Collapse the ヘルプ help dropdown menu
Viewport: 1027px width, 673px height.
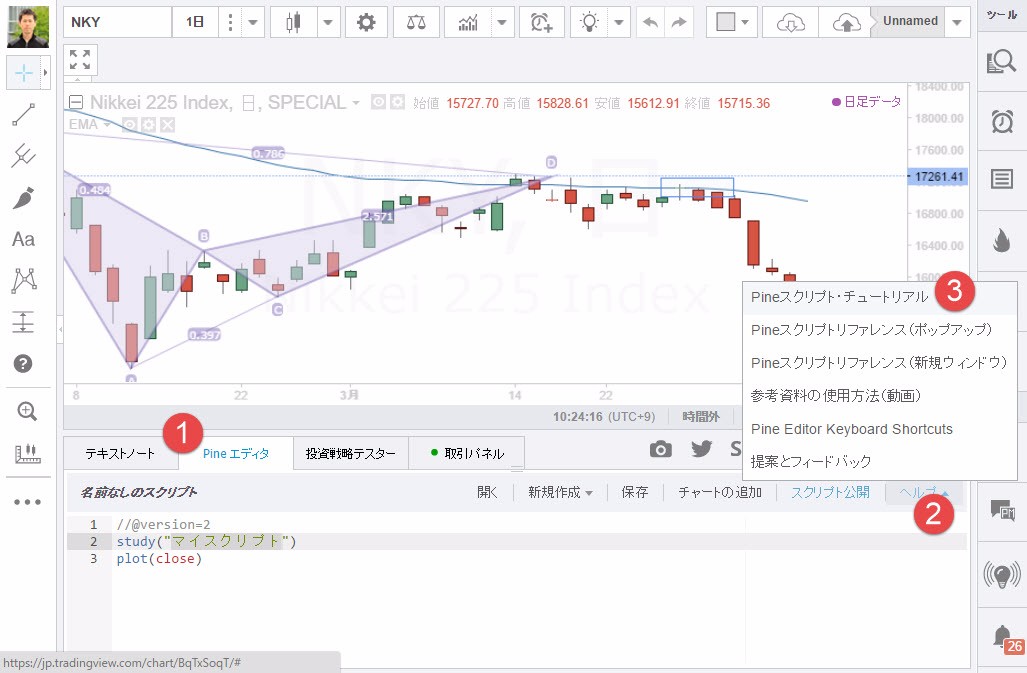coord(924,492)
